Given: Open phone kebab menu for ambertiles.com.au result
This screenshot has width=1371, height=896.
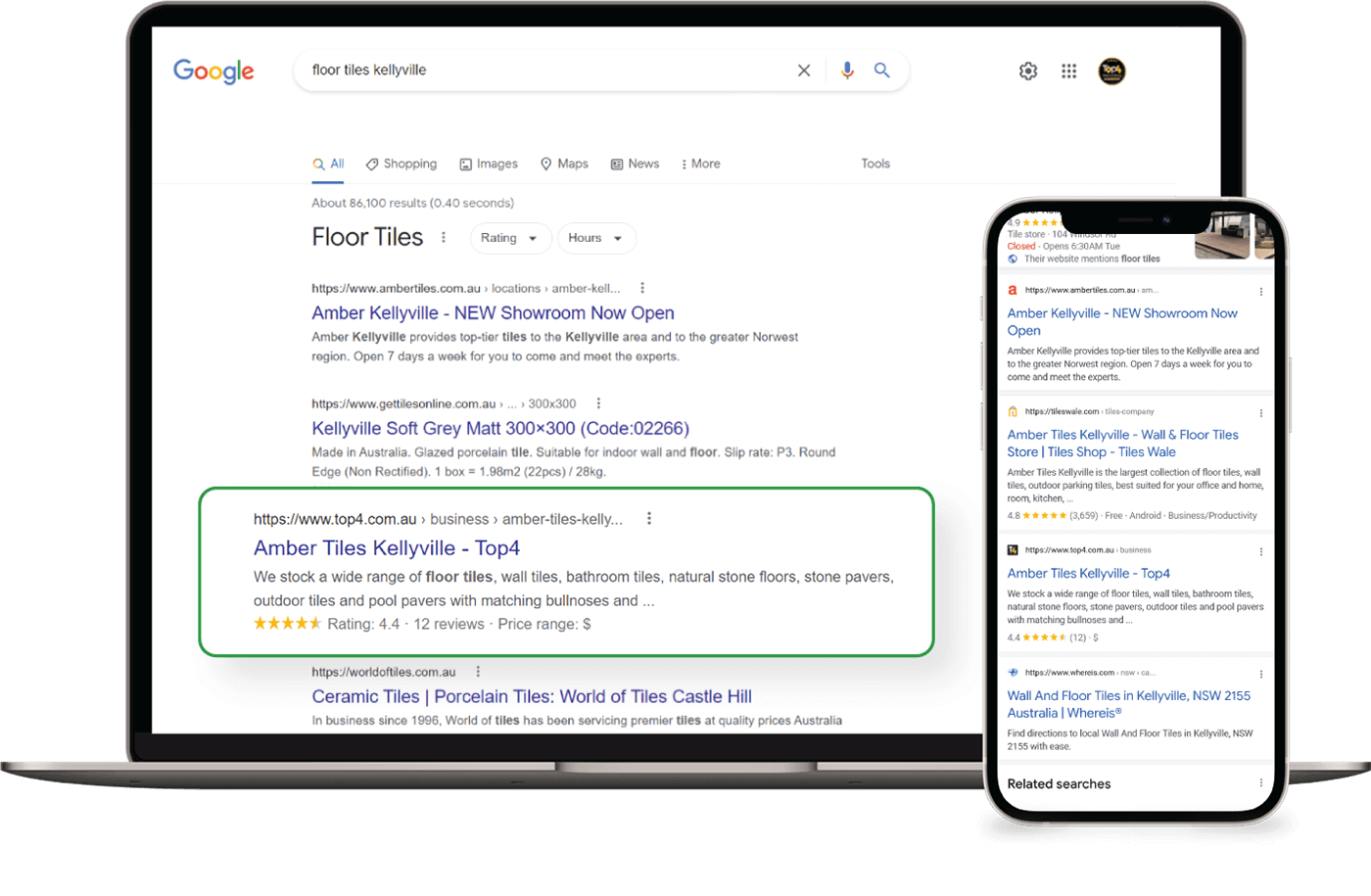Looking at the screenshot, I should pyautogui.click(x=1261, y=292).
